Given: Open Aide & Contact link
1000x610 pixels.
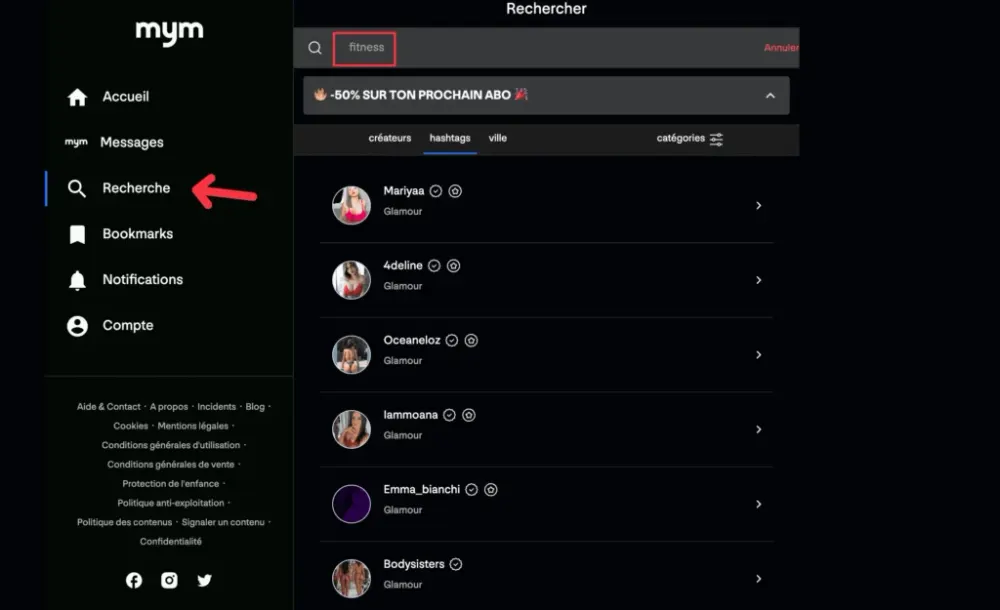Looking at the screenshot, I should point(108,406).
